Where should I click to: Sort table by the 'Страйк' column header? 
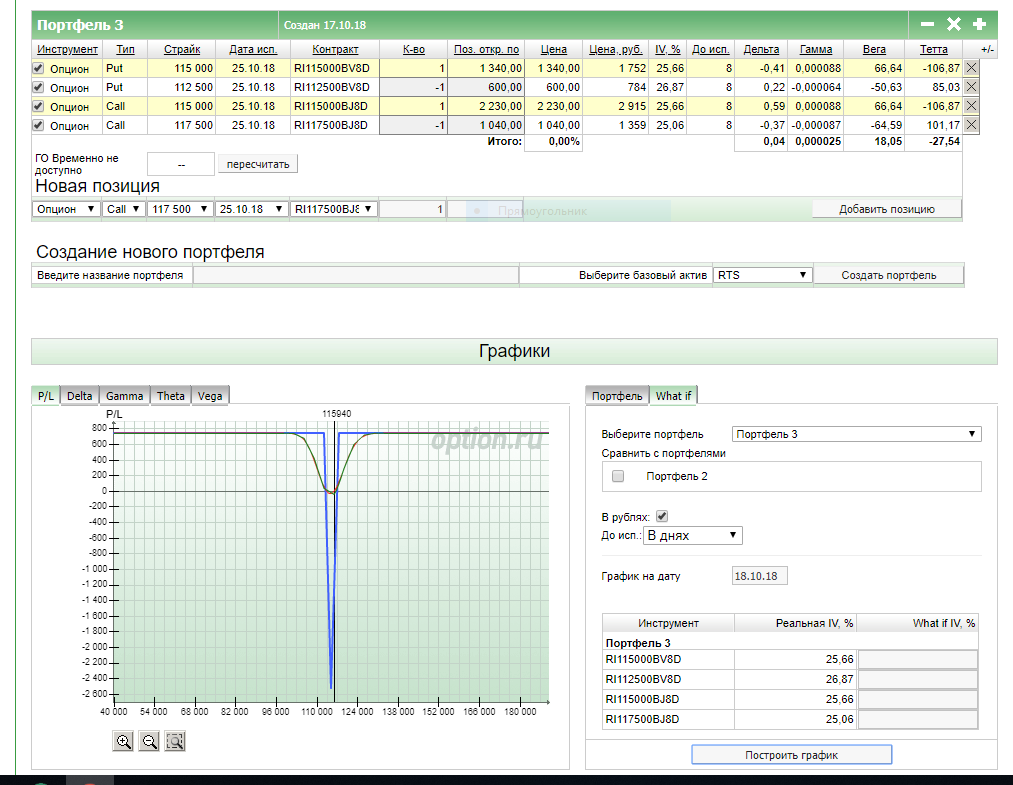(182, 49)
